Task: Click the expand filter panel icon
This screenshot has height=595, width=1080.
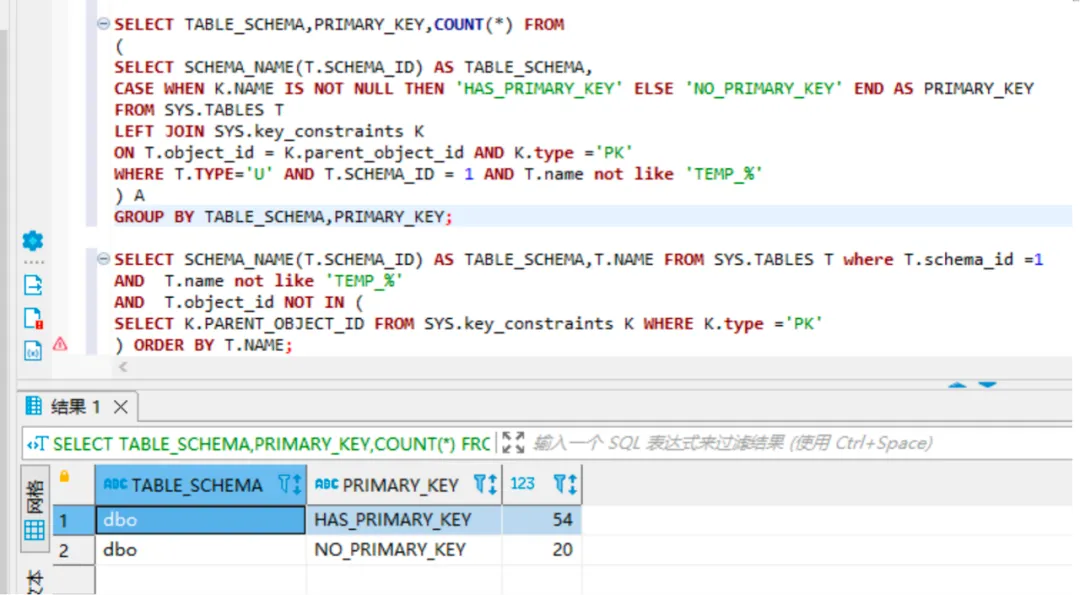Action: [513, 443]
